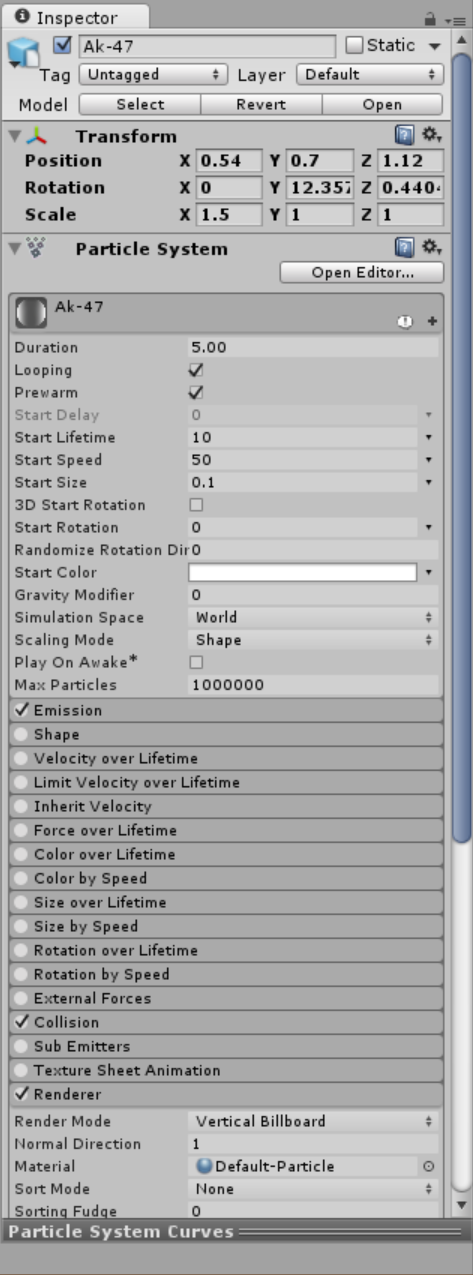Screen dimensions: 473x1275
Task: Open the External Forces module header
Action: coord(226,998)
